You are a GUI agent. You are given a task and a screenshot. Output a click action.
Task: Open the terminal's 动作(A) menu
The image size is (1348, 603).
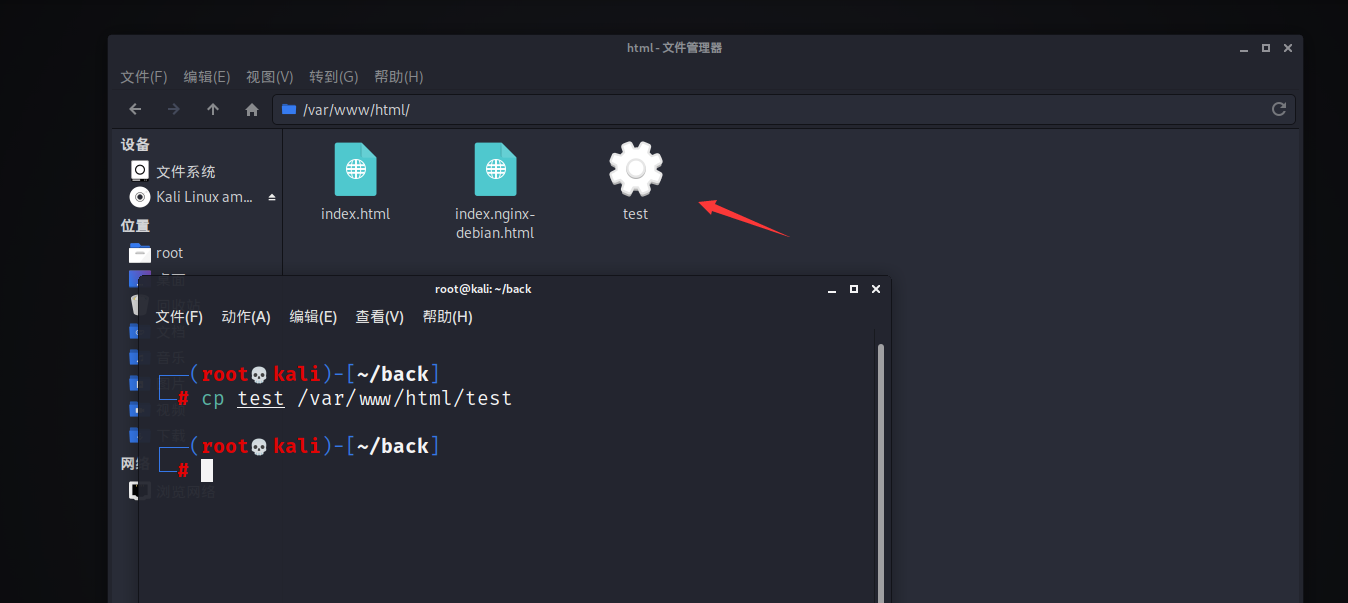pos(246,317)
